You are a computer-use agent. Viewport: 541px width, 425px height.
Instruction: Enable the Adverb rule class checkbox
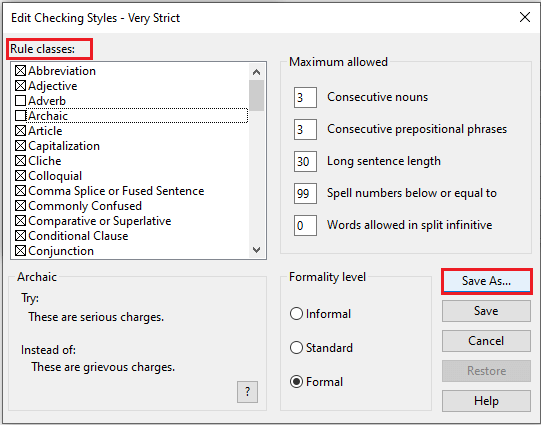(20, 101)
